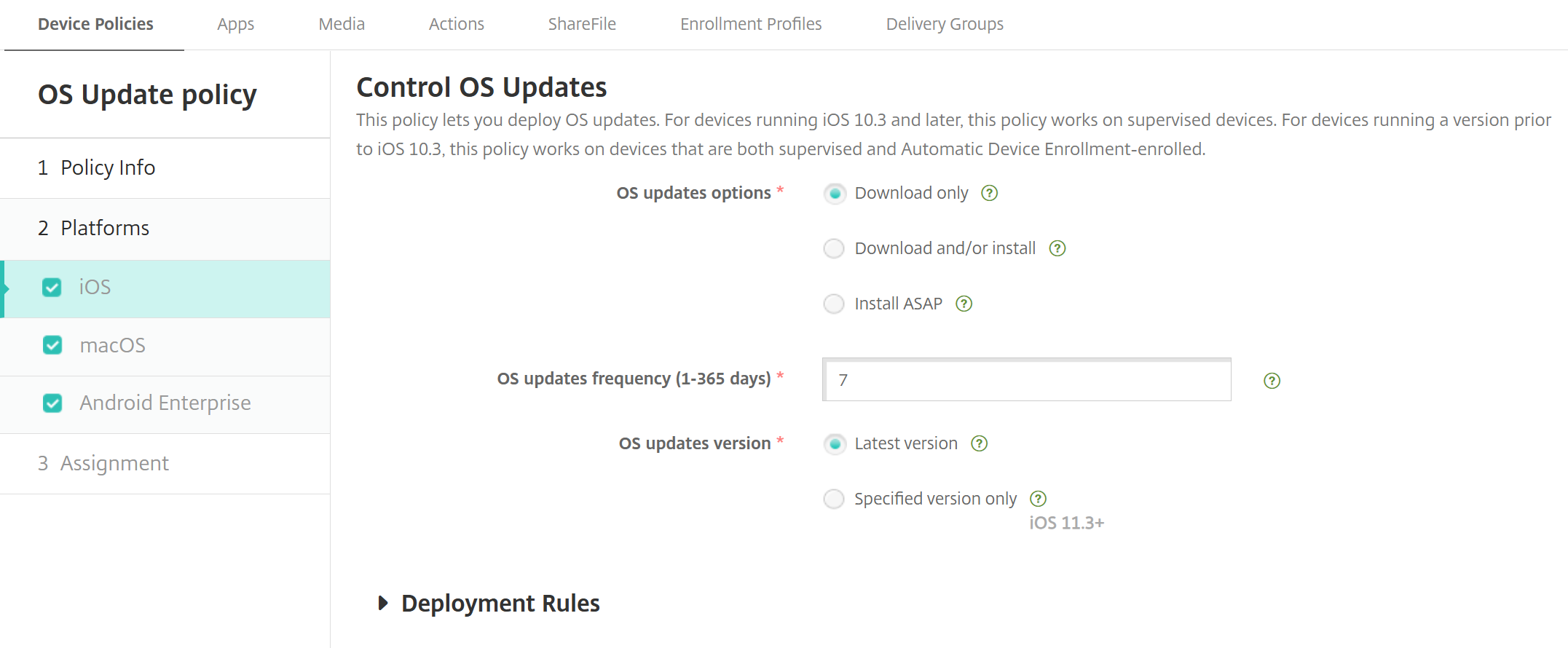The width and height of the screenshot is (1568, 648).
Task: Toggle the Android Enterprise checkbox
Action: click(52, 403)
